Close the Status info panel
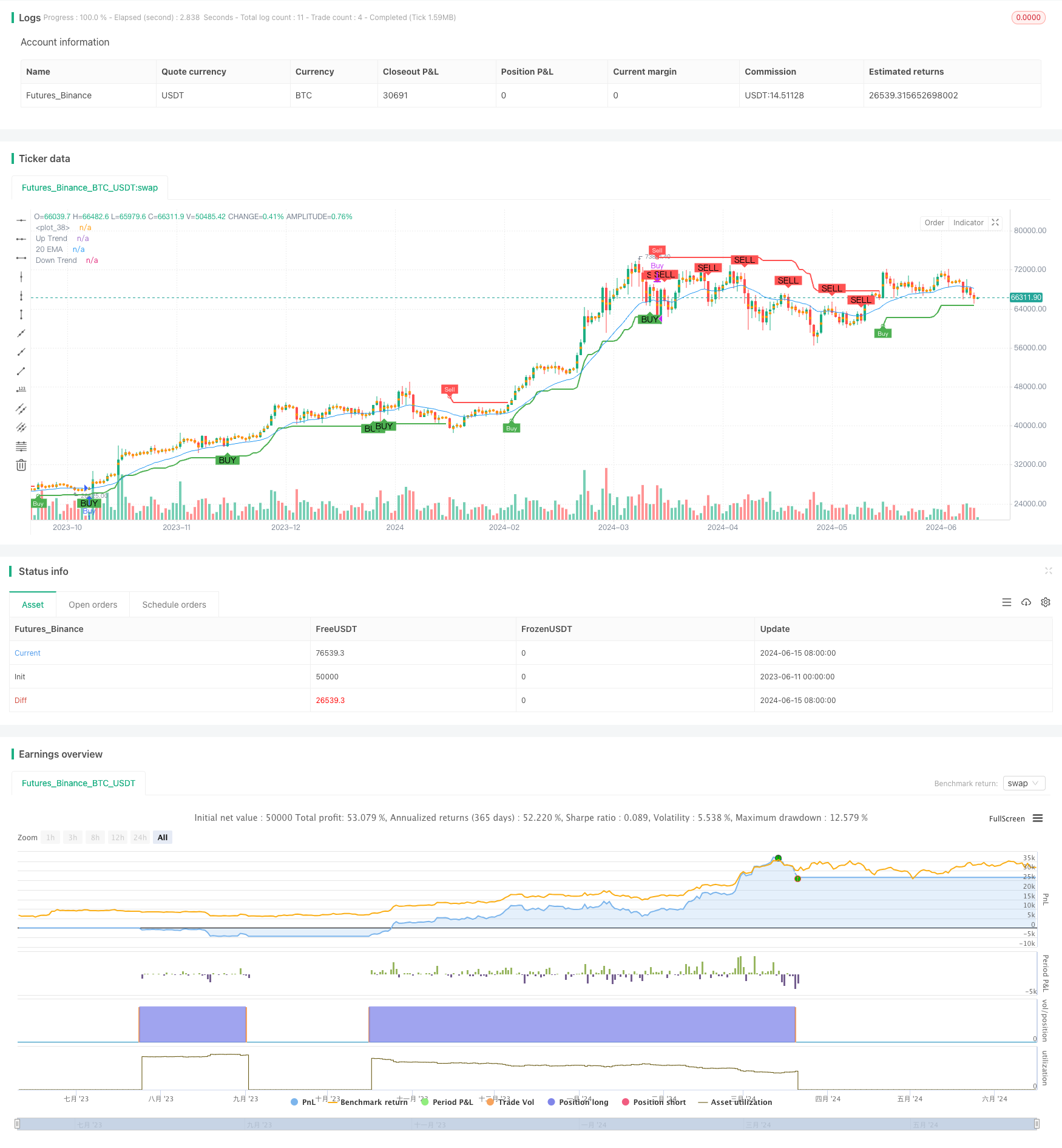Image resolution: width=1062 pixels, height=1148 pixels. (x=1048, y=571)
